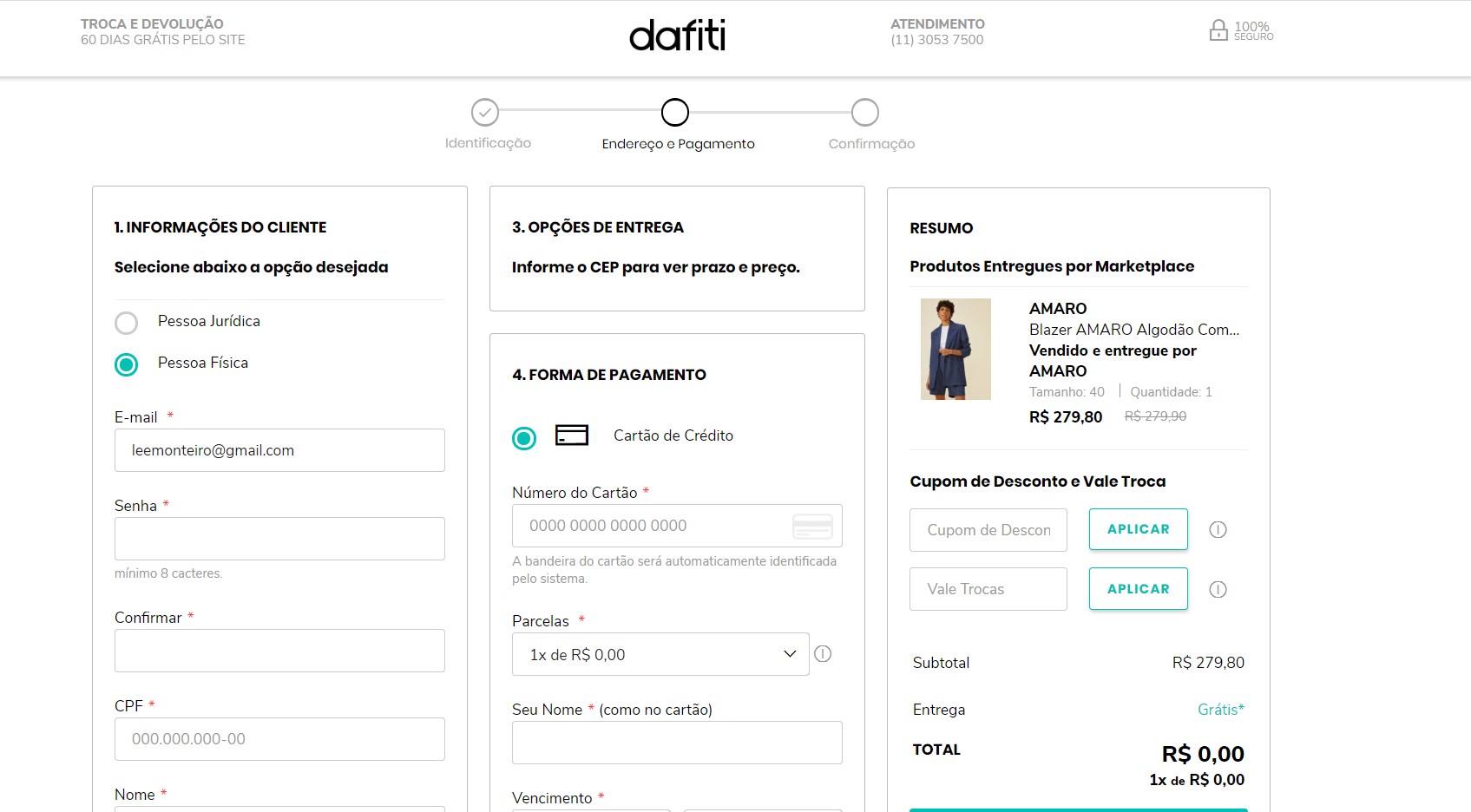Click the credit card icon beside Cartão de Crédito
Screen dimensions: 1471x812
(x=572, y=435)
